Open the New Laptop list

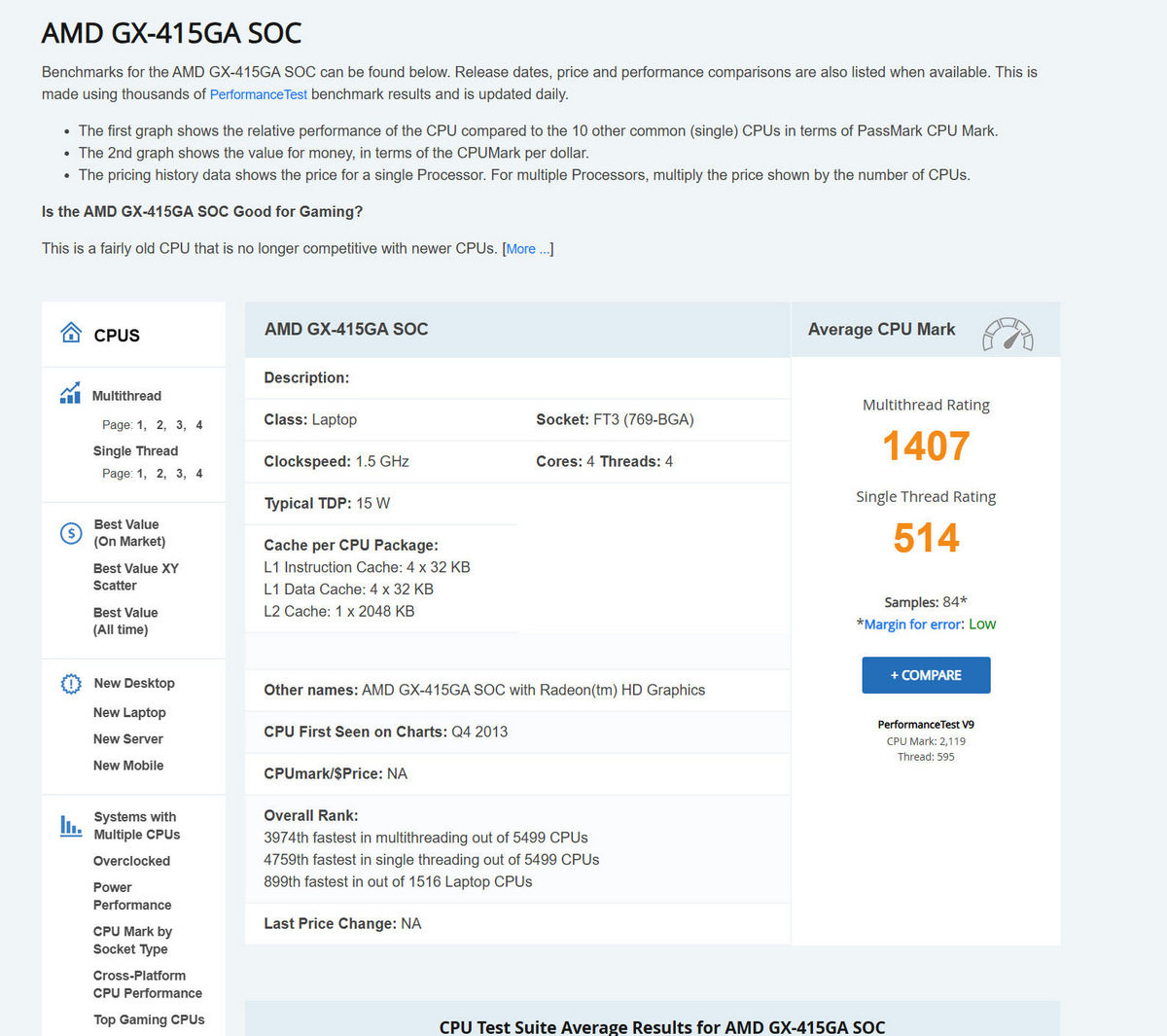pos(127,712)
